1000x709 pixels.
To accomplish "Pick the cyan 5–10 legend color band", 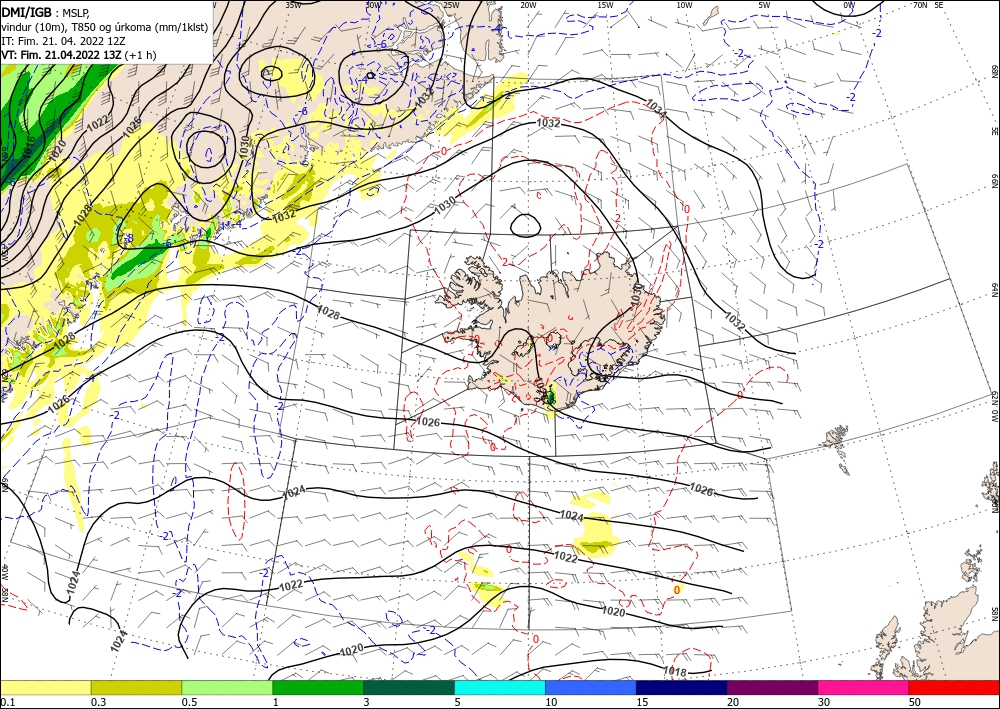I will pos(500,687).
